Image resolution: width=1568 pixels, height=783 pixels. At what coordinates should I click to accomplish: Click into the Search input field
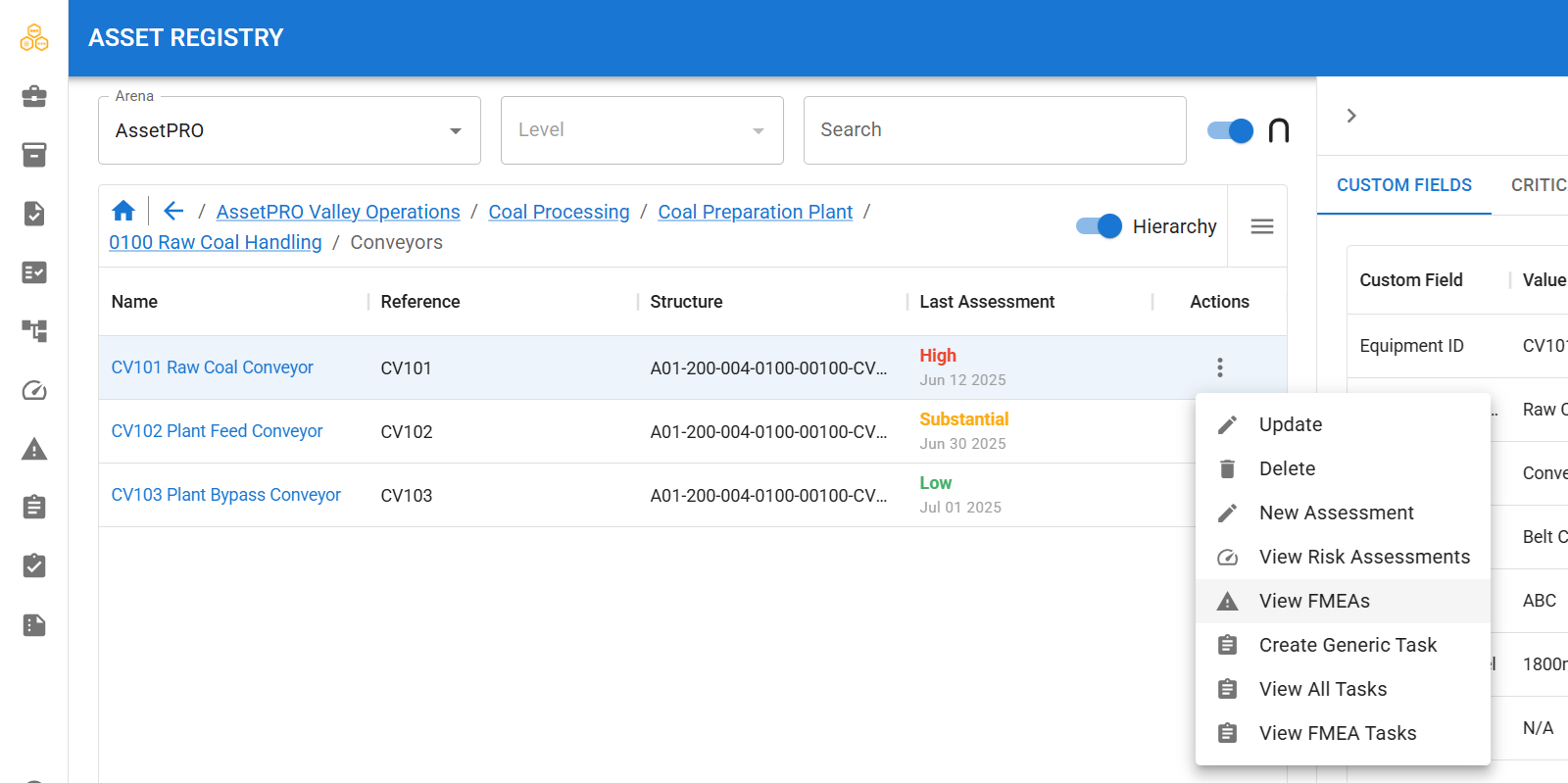(x=995, y=130)
